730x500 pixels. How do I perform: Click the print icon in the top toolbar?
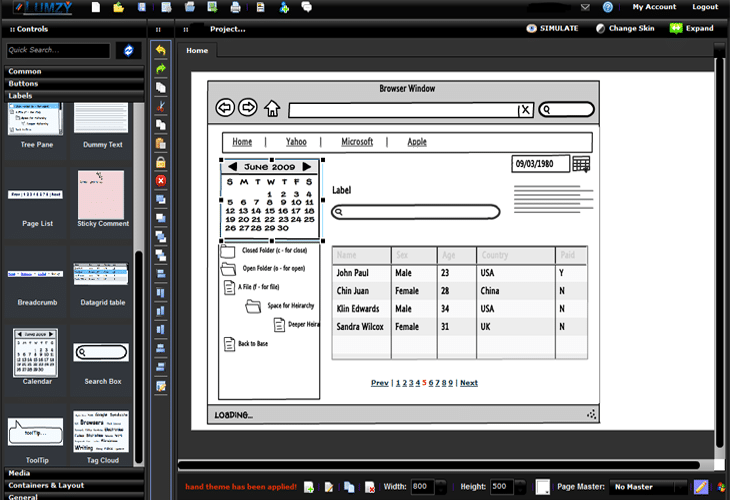pyautogui.click(x=235, y=7)
